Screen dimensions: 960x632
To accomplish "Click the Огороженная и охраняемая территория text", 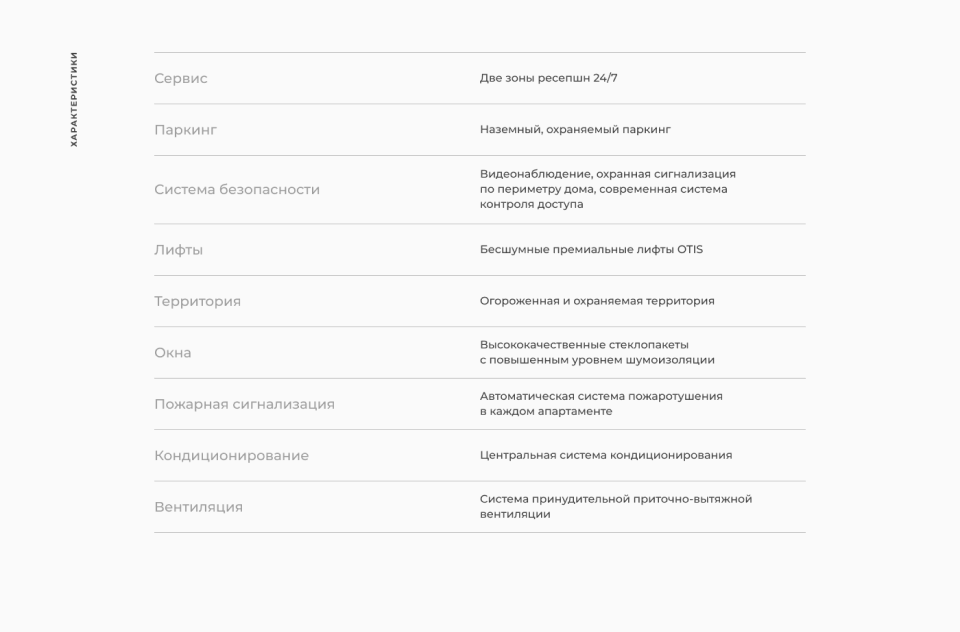I will pyautogui.click(x=597, y=301).
